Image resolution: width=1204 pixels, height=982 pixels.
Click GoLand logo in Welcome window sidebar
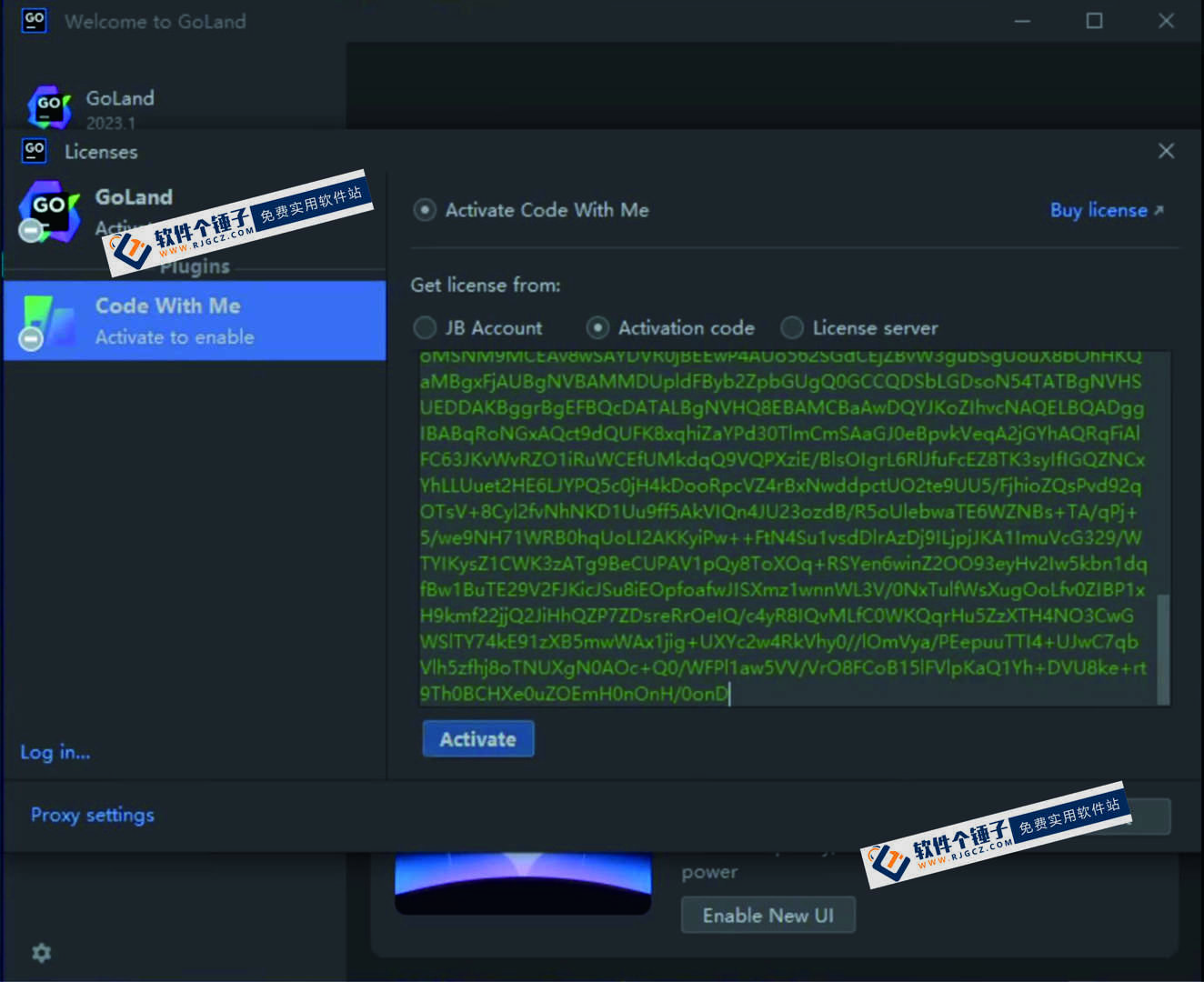pyautogui.click(x=49, y=107)
